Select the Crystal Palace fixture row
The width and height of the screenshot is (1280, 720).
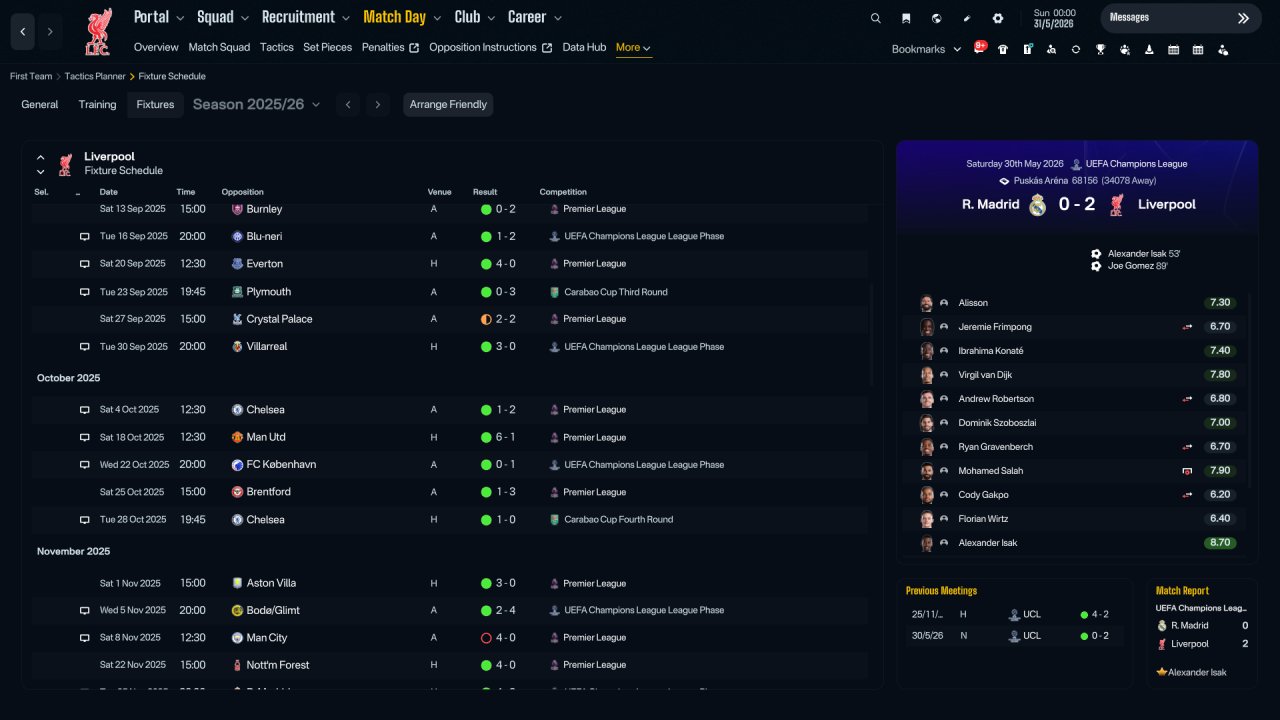[x=451, y=319]
